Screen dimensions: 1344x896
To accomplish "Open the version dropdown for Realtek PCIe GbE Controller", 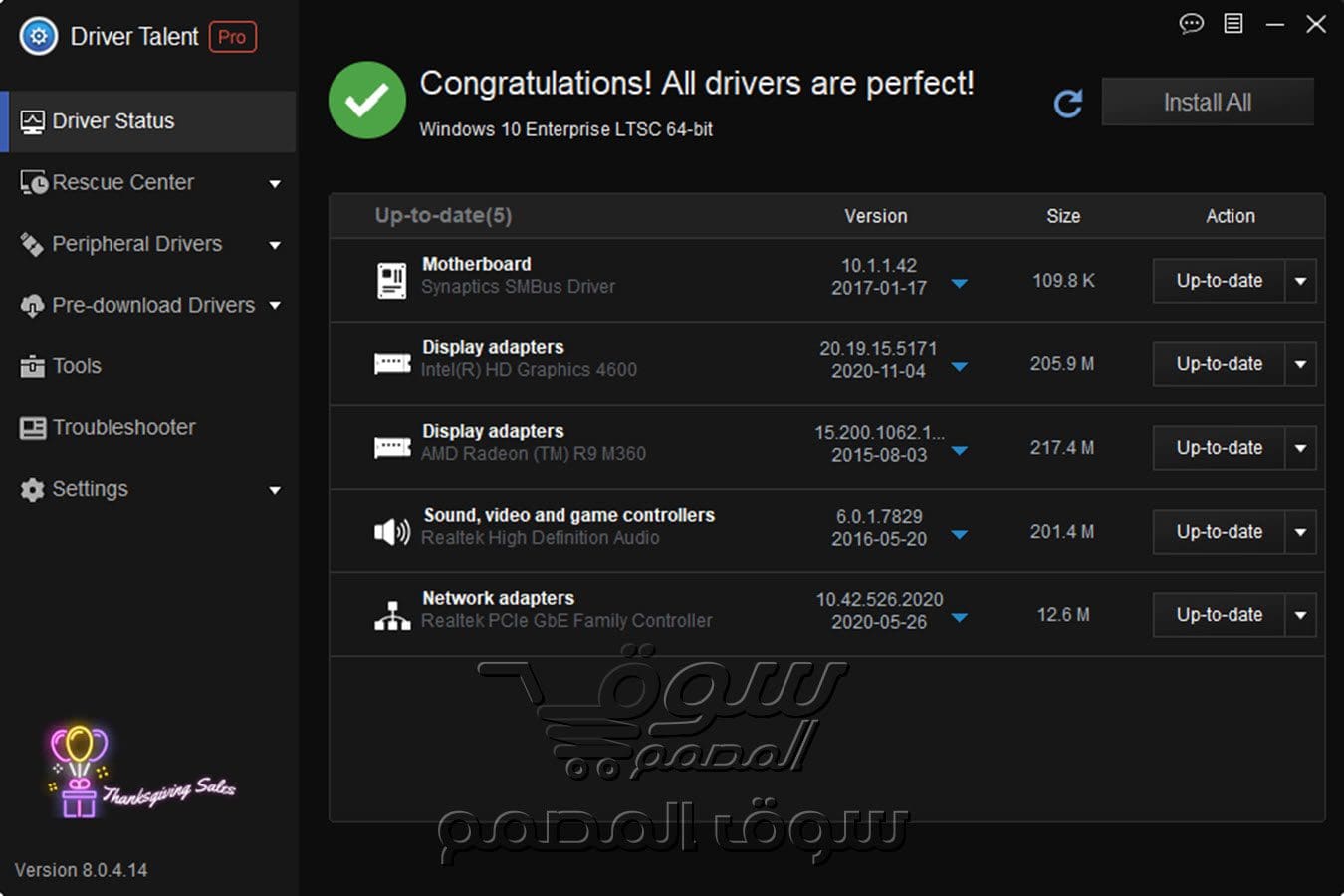I will [x=959, y=618].
